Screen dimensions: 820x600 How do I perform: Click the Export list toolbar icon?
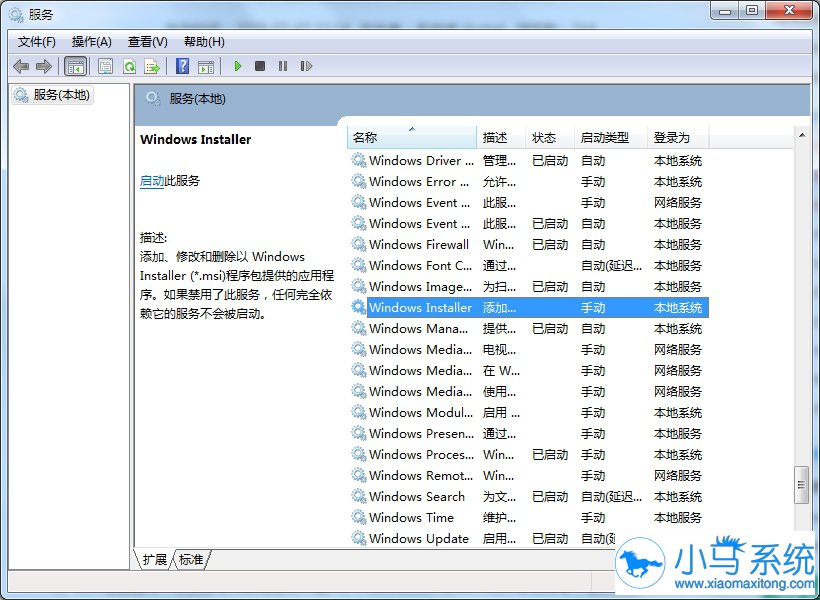click(x=152, y=66)
